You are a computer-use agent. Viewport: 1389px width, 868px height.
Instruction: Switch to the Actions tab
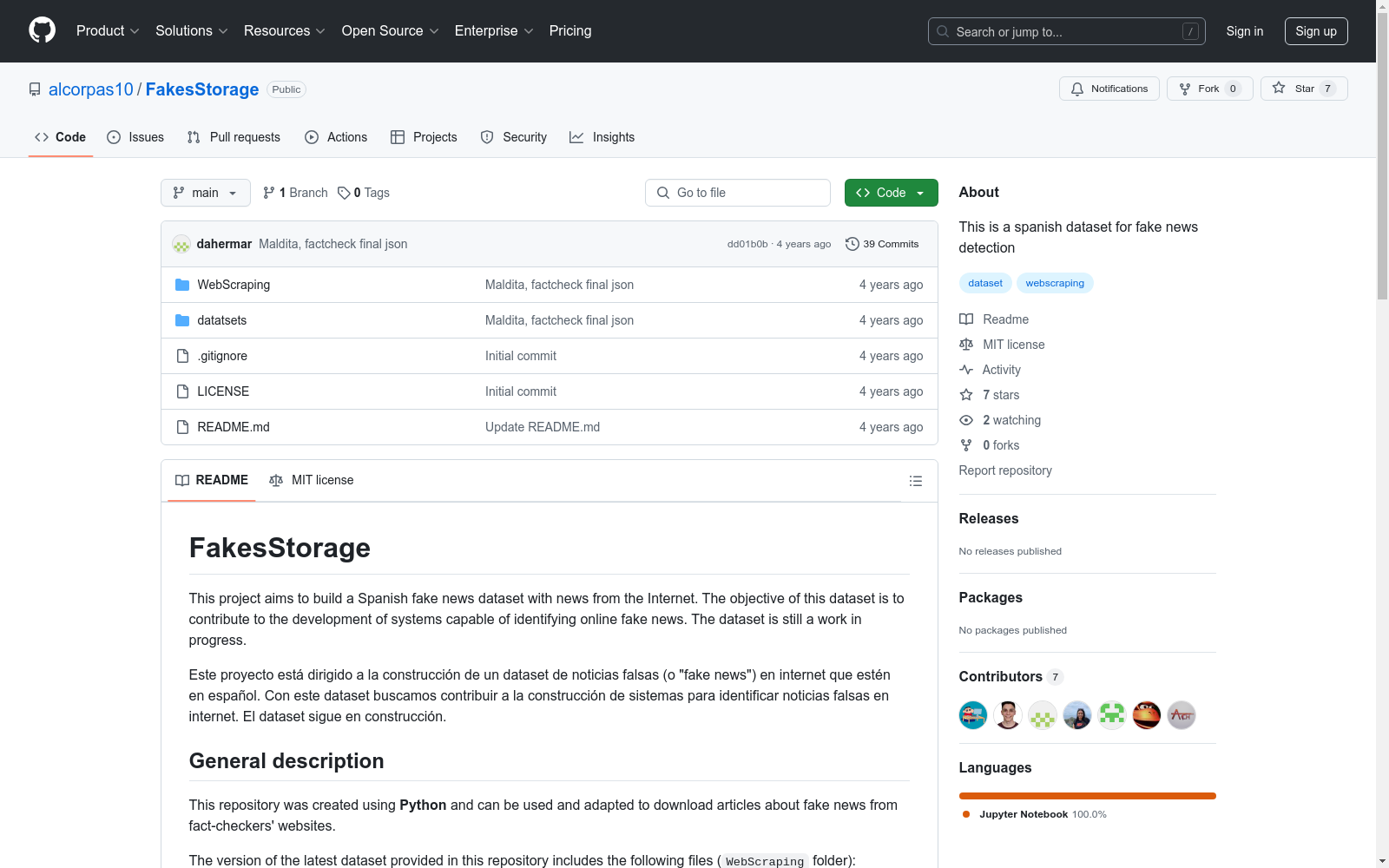[x=336, y=137]
